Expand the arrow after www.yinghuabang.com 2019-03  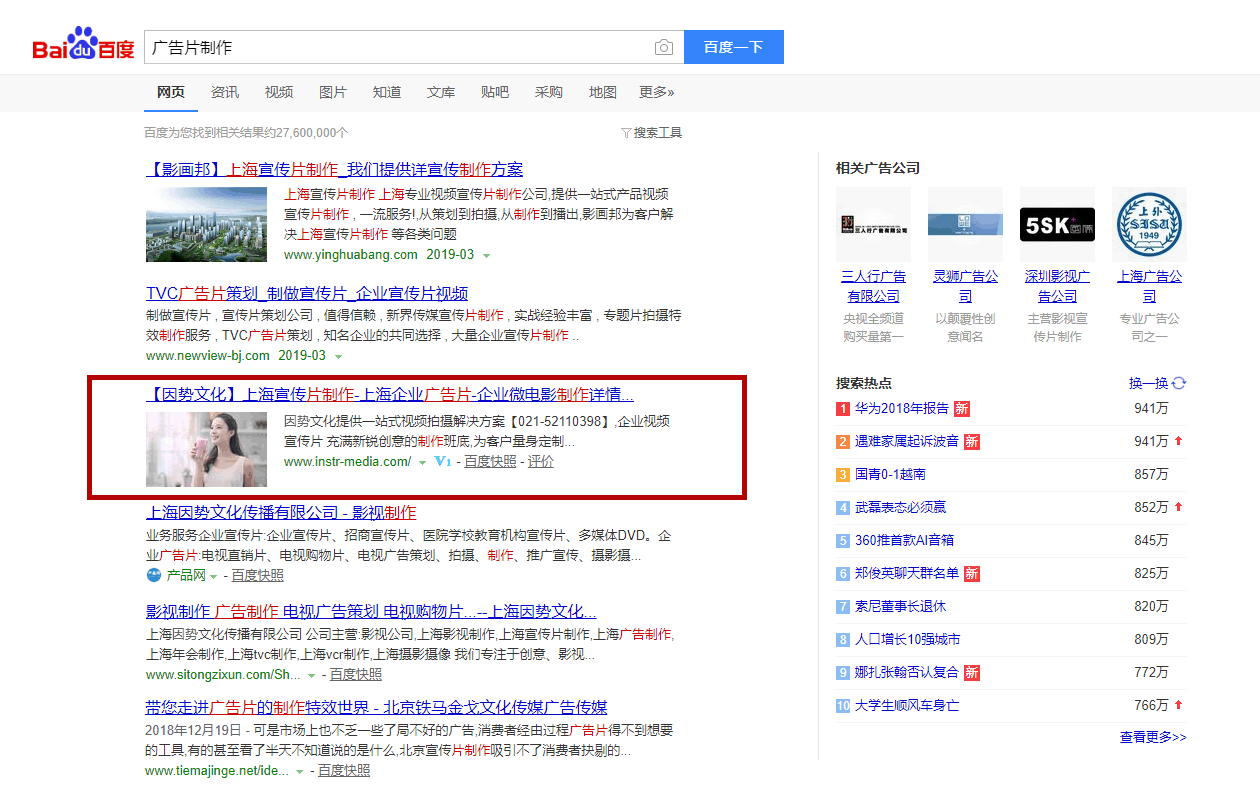pyautogui.click(x=487, y=256)
